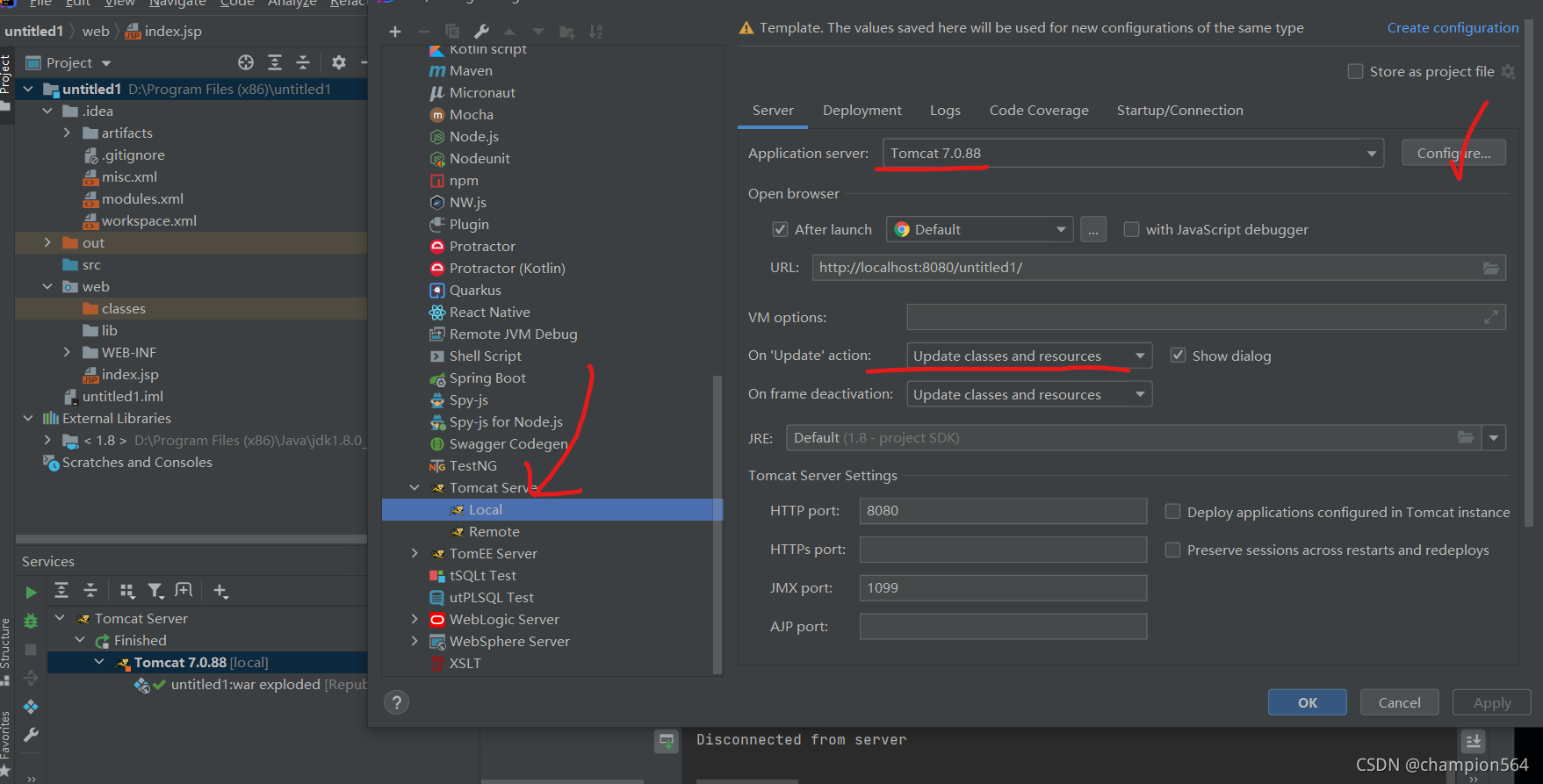The height and width of the screenshot is (784, 1543).
Task: Run the service with green play icon
Action: click(31, 592)
